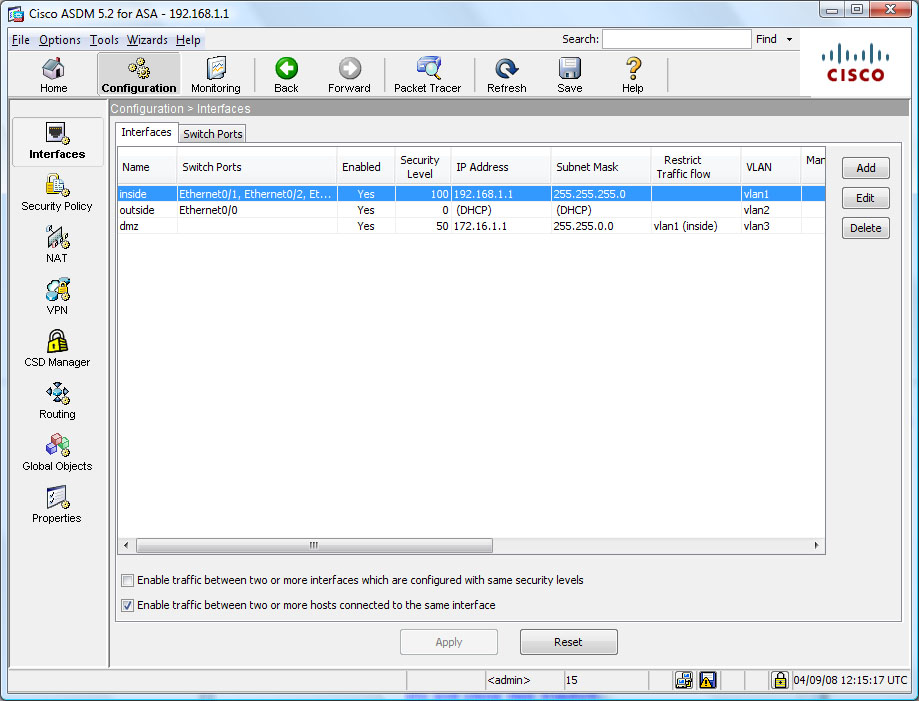
Task: Refresh the ASDM configuration
Action: [507, 75]
